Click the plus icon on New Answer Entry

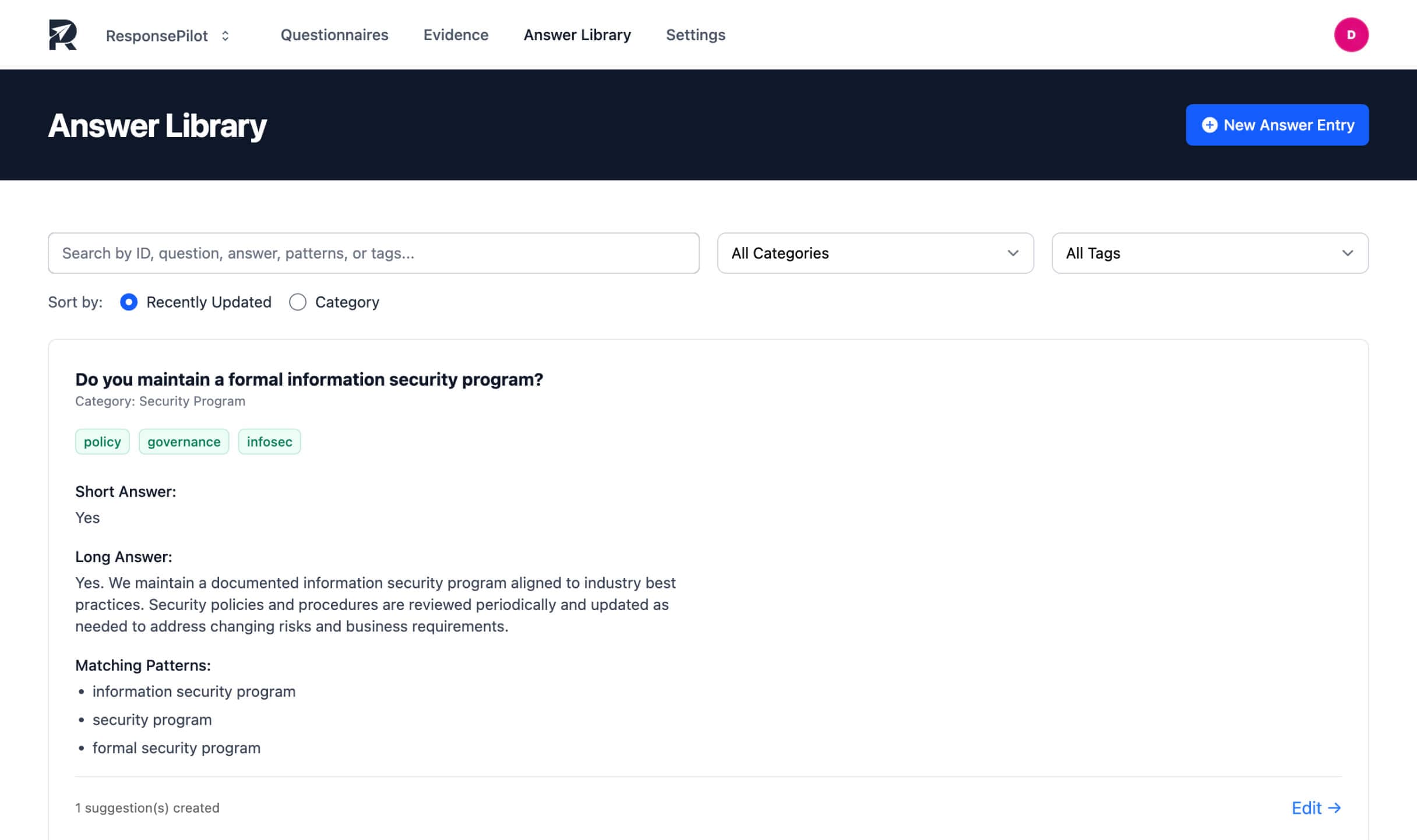(1210, 125)
